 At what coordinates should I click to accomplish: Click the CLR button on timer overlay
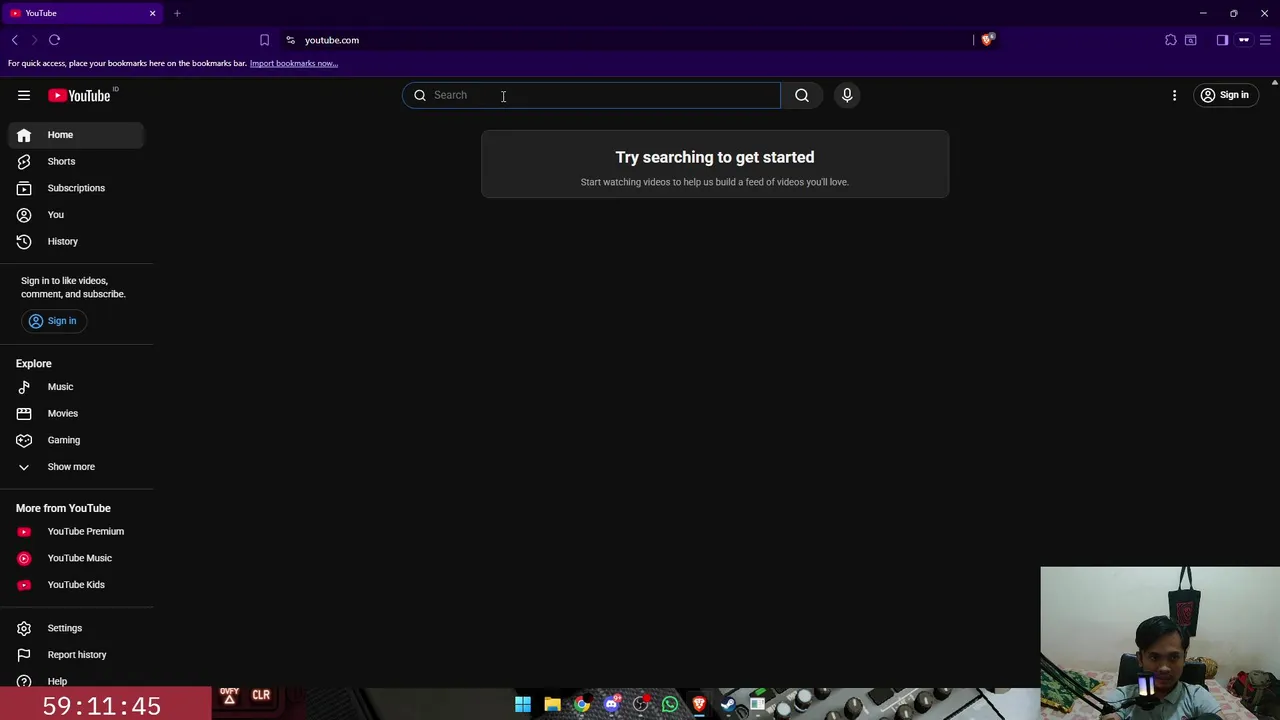[261, 695]
